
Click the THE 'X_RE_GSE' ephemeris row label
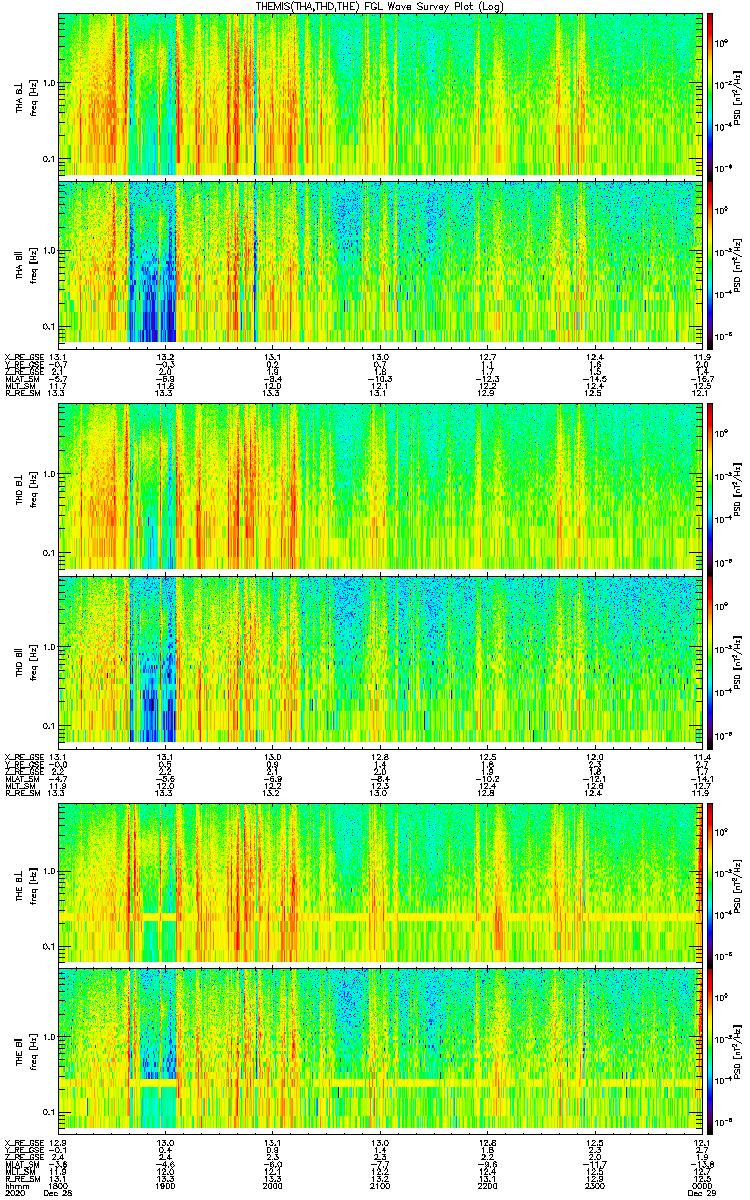pyautogui.click(x=24, y=1142)
